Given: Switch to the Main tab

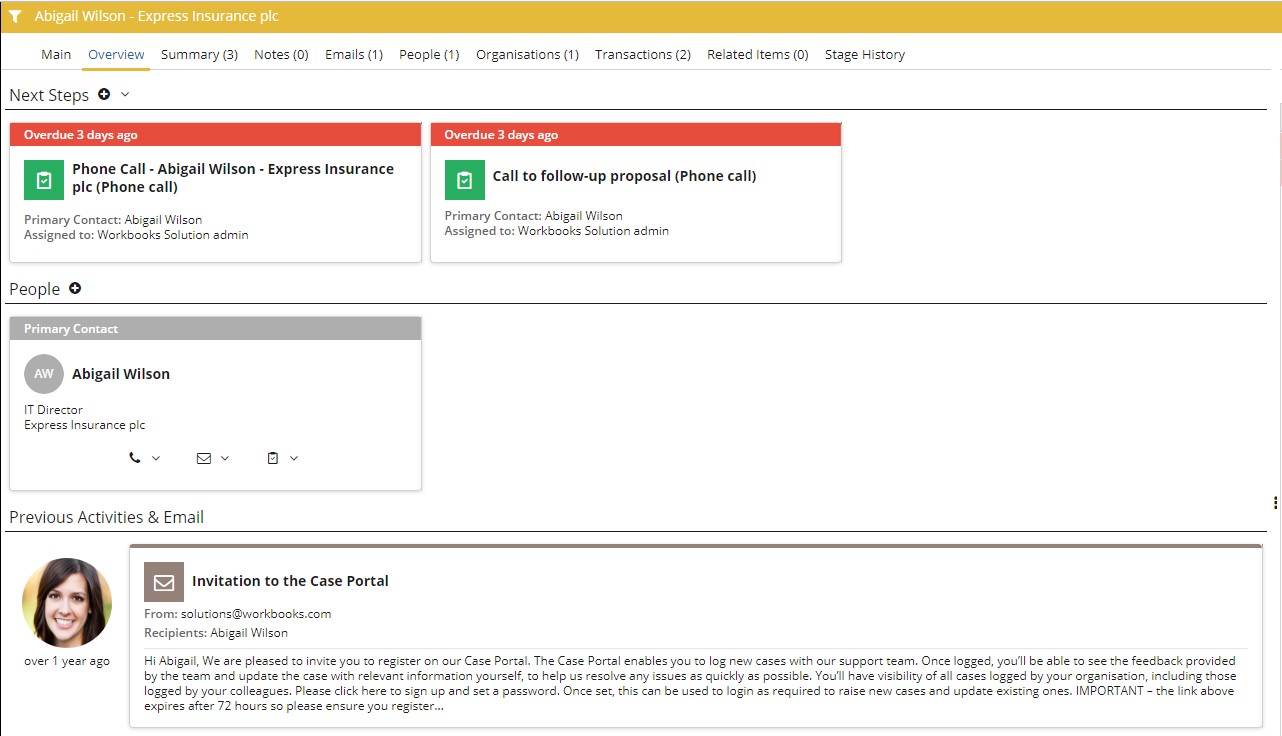Looking at the screenshot, I should (56, 55).
